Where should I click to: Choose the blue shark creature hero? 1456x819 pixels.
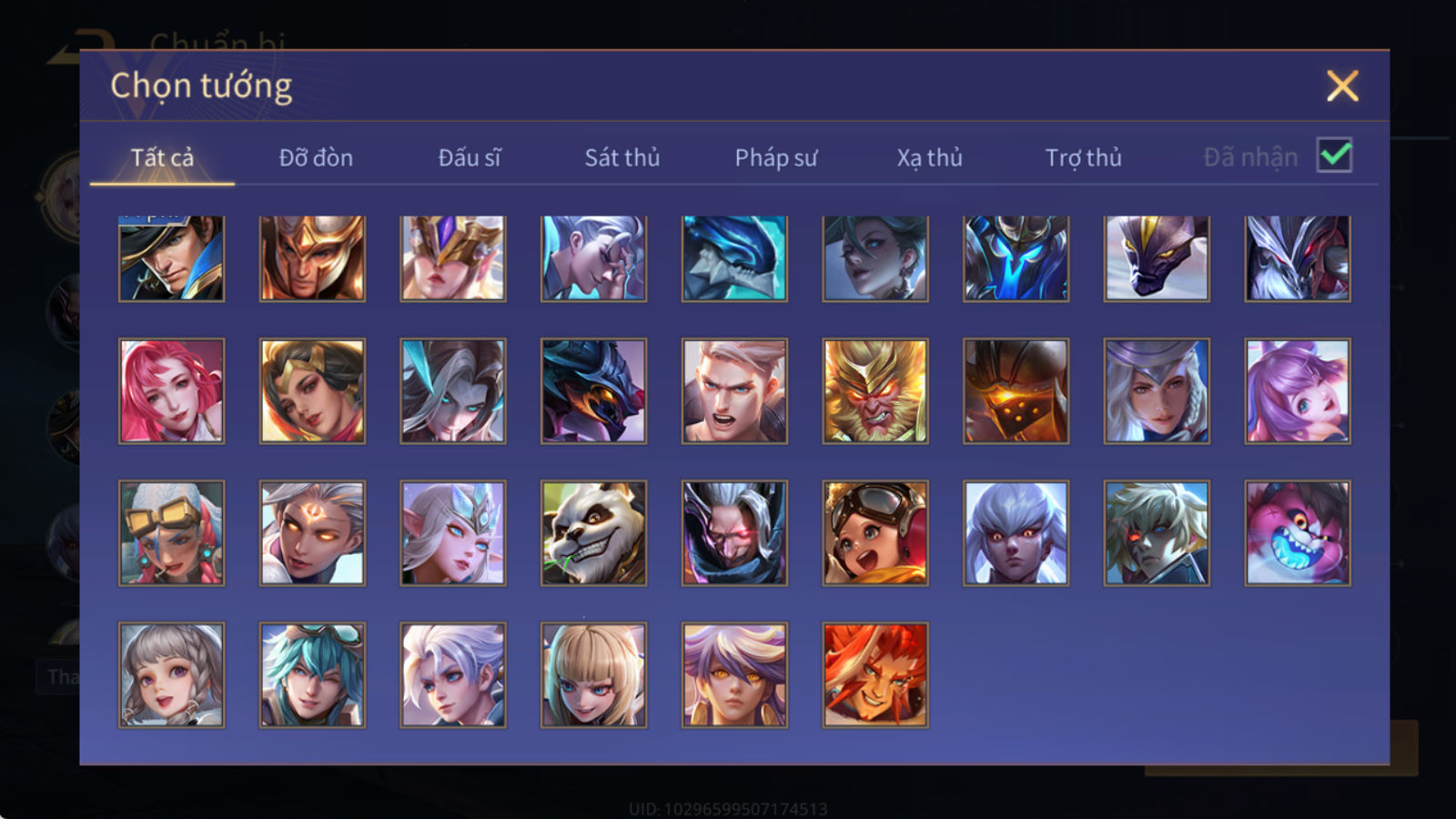tap(734, 258)
